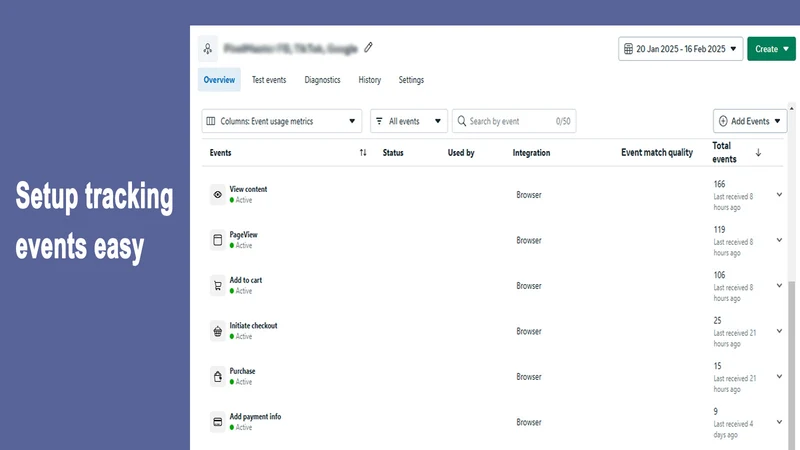Sort by the Events column arrows
Viewport: 800px width, 450px height.
(363, 153)
